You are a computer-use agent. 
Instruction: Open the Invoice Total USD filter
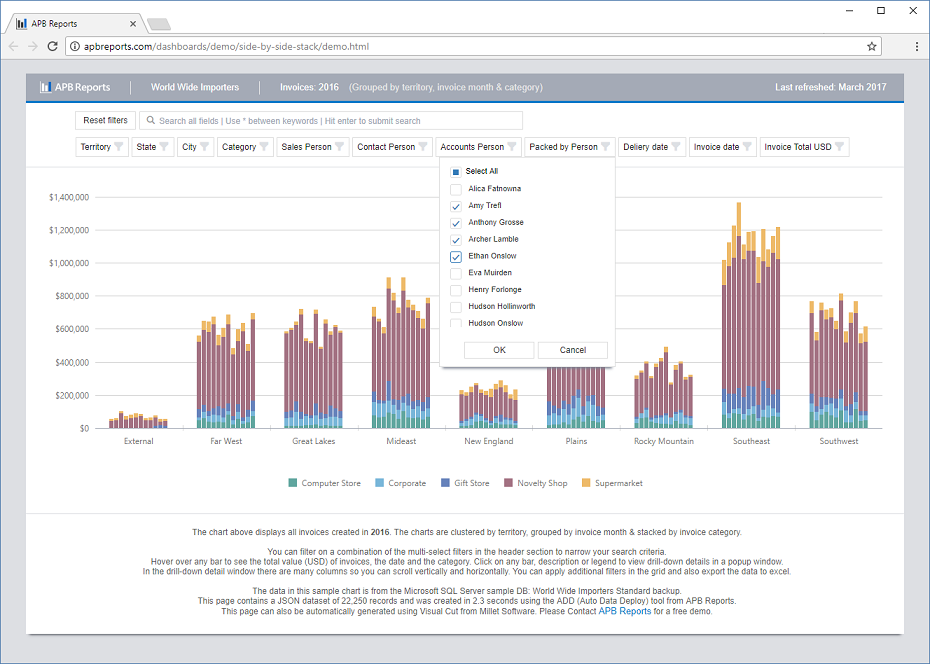(x=804, y=147)
